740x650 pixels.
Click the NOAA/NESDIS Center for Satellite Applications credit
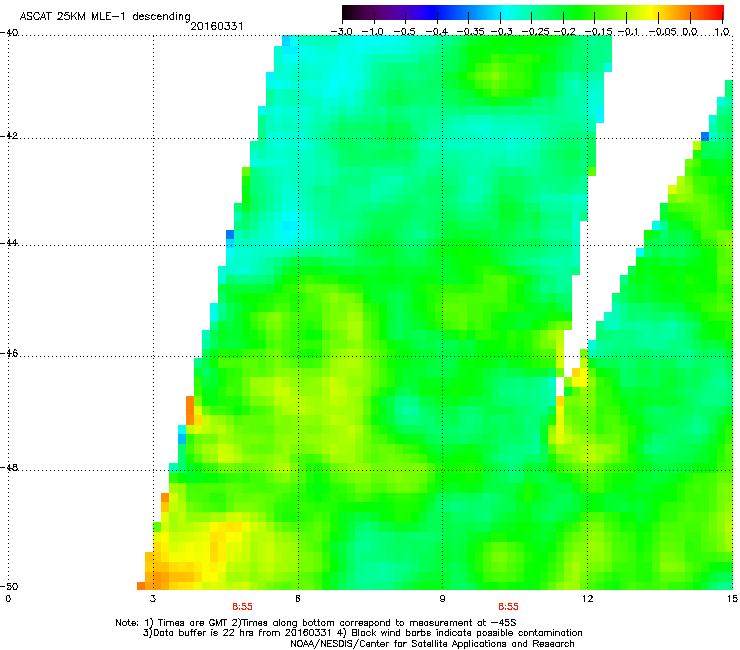[432, 644]
